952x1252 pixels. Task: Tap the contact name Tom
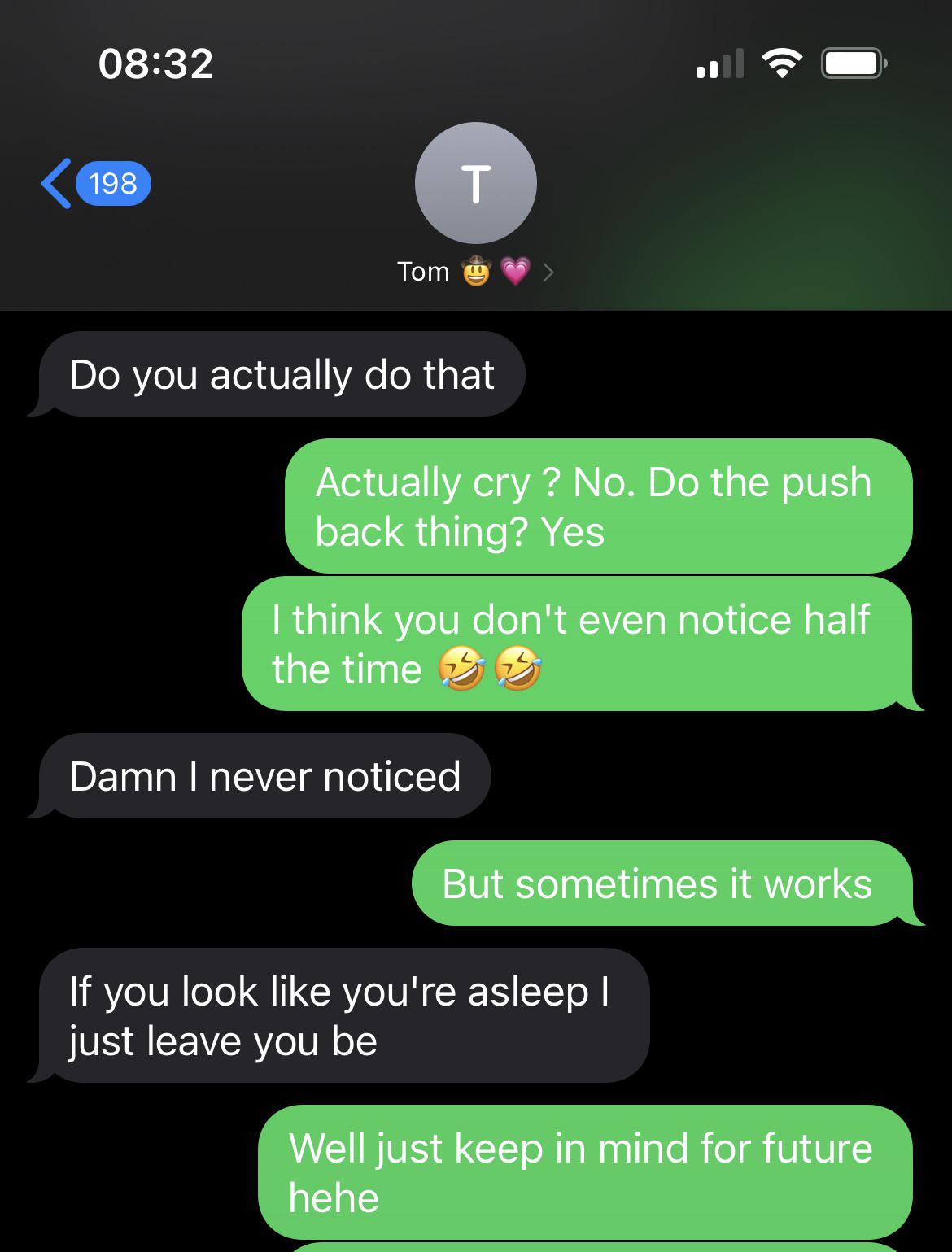pyautogui.click(x=423, y=271)
